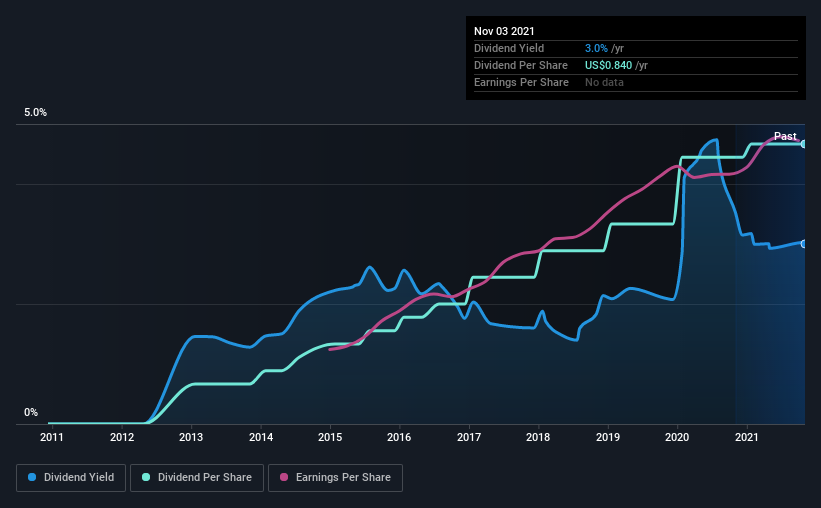Select the blue endpoint marker on Dividend Yield line
This screenshot has width=821, height=508.
(804, 244)
